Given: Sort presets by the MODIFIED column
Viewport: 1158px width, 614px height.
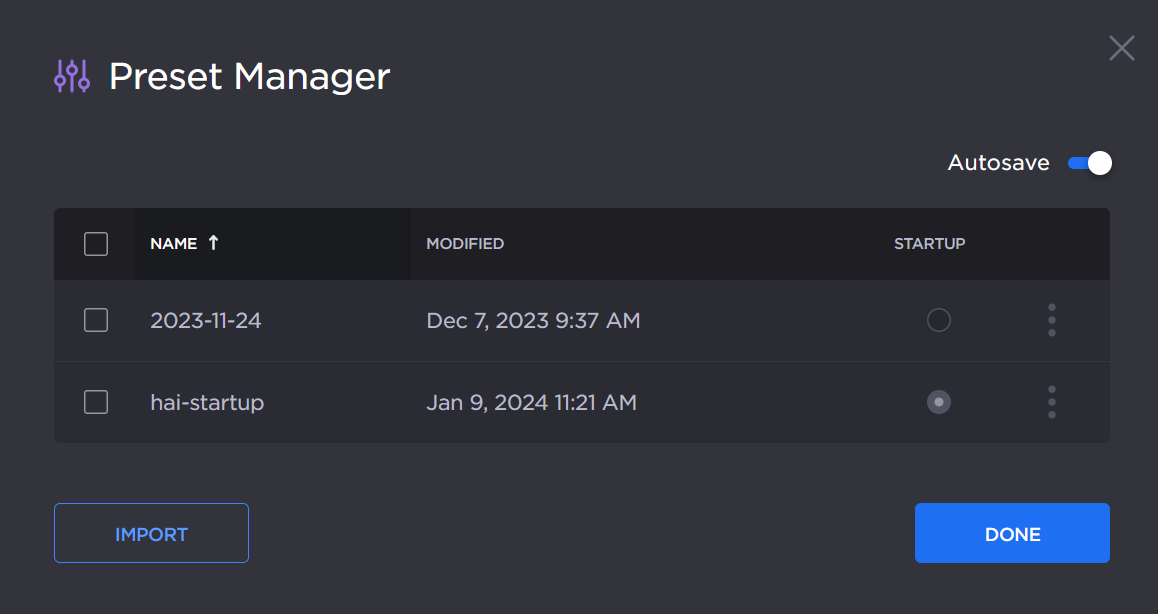Looking at the screenshot, I should [465, 244].
